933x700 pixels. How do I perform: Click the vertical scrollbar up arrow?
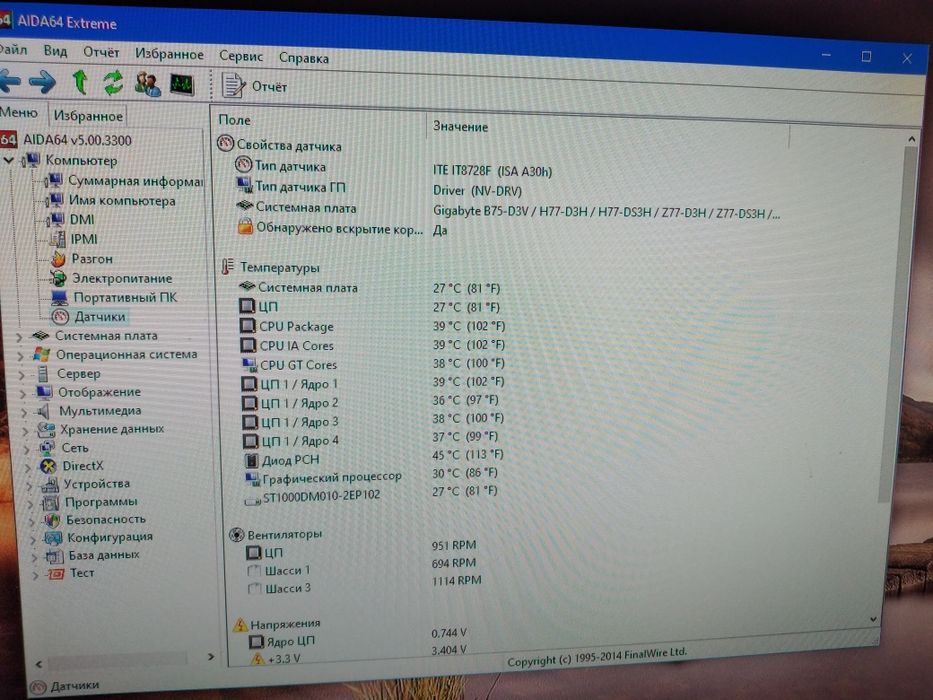[x=912, y=139]
